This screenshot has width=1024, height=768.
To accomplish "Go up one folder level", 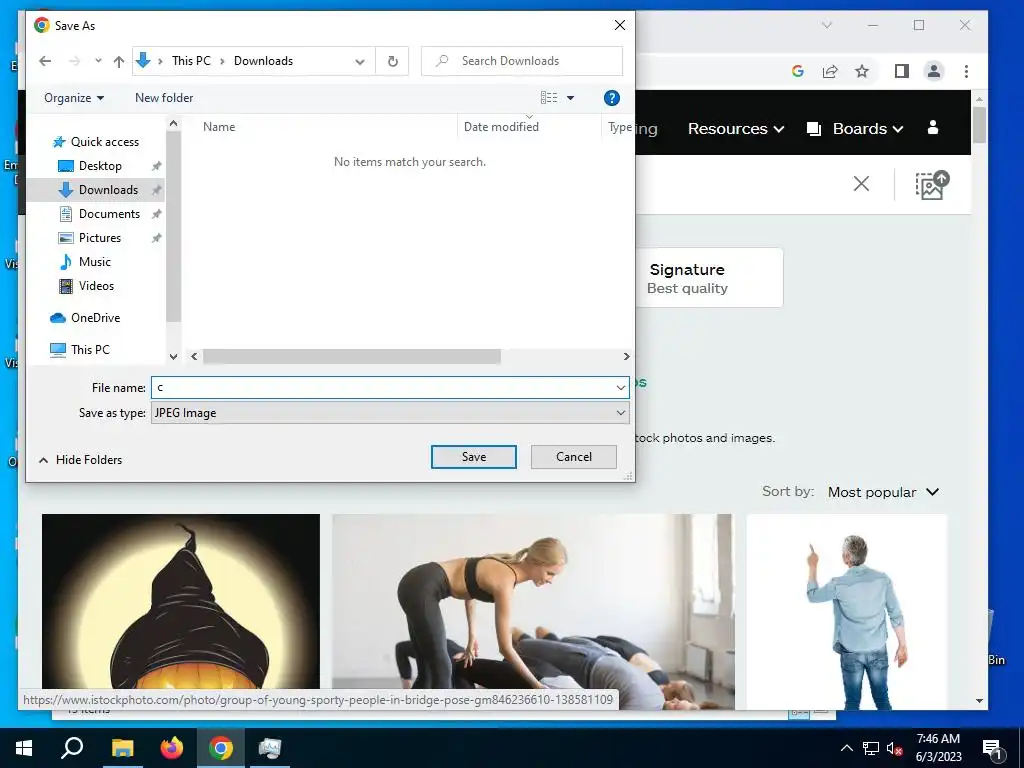I will tap(119, 61).
